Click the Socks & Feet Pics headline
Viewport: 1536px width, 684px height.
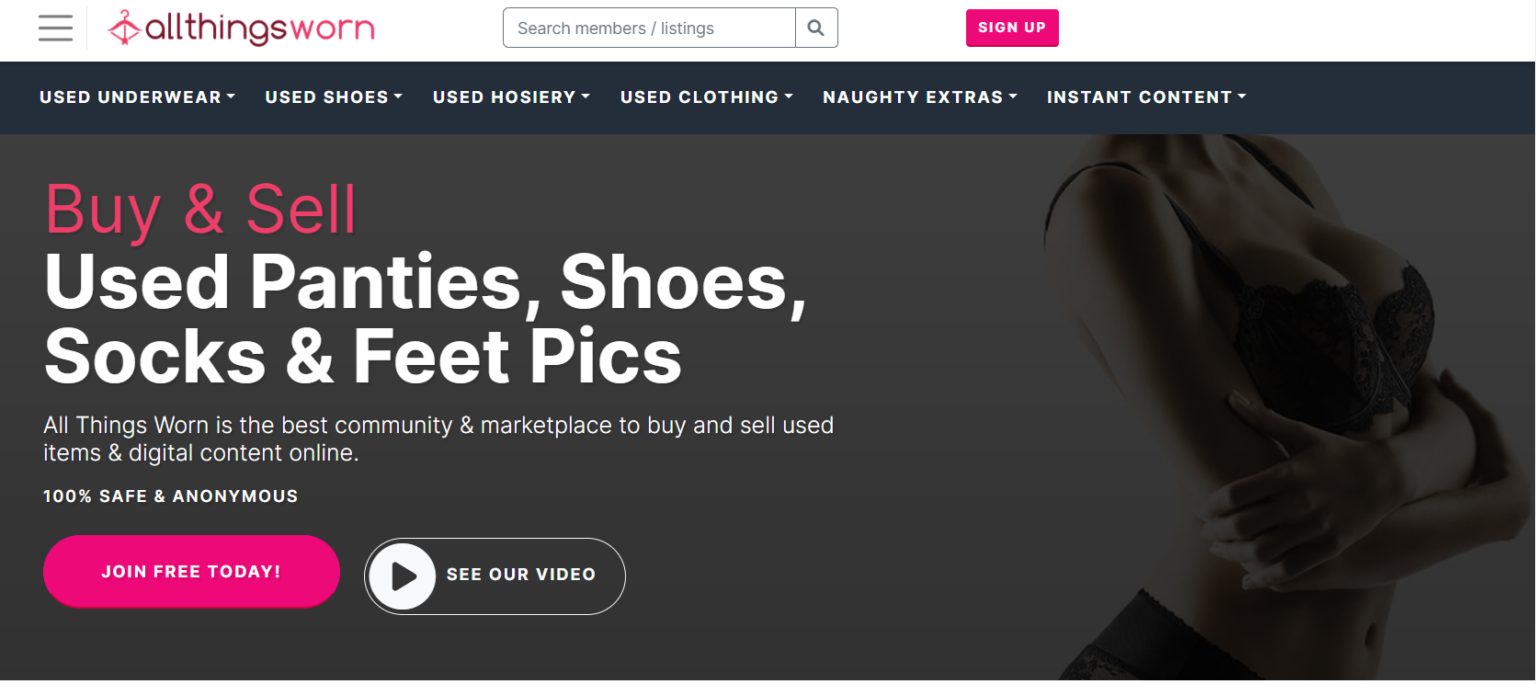click(362, 356)
